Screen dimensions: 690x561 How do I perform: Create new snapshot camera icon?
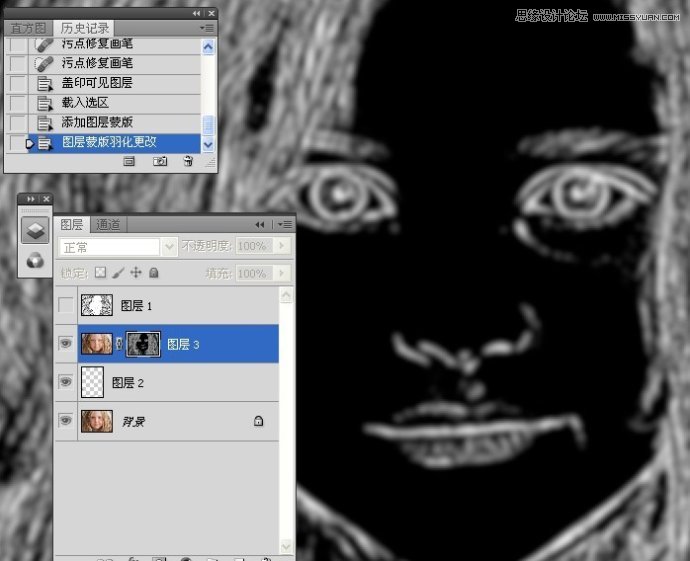[x=160, y=161]
